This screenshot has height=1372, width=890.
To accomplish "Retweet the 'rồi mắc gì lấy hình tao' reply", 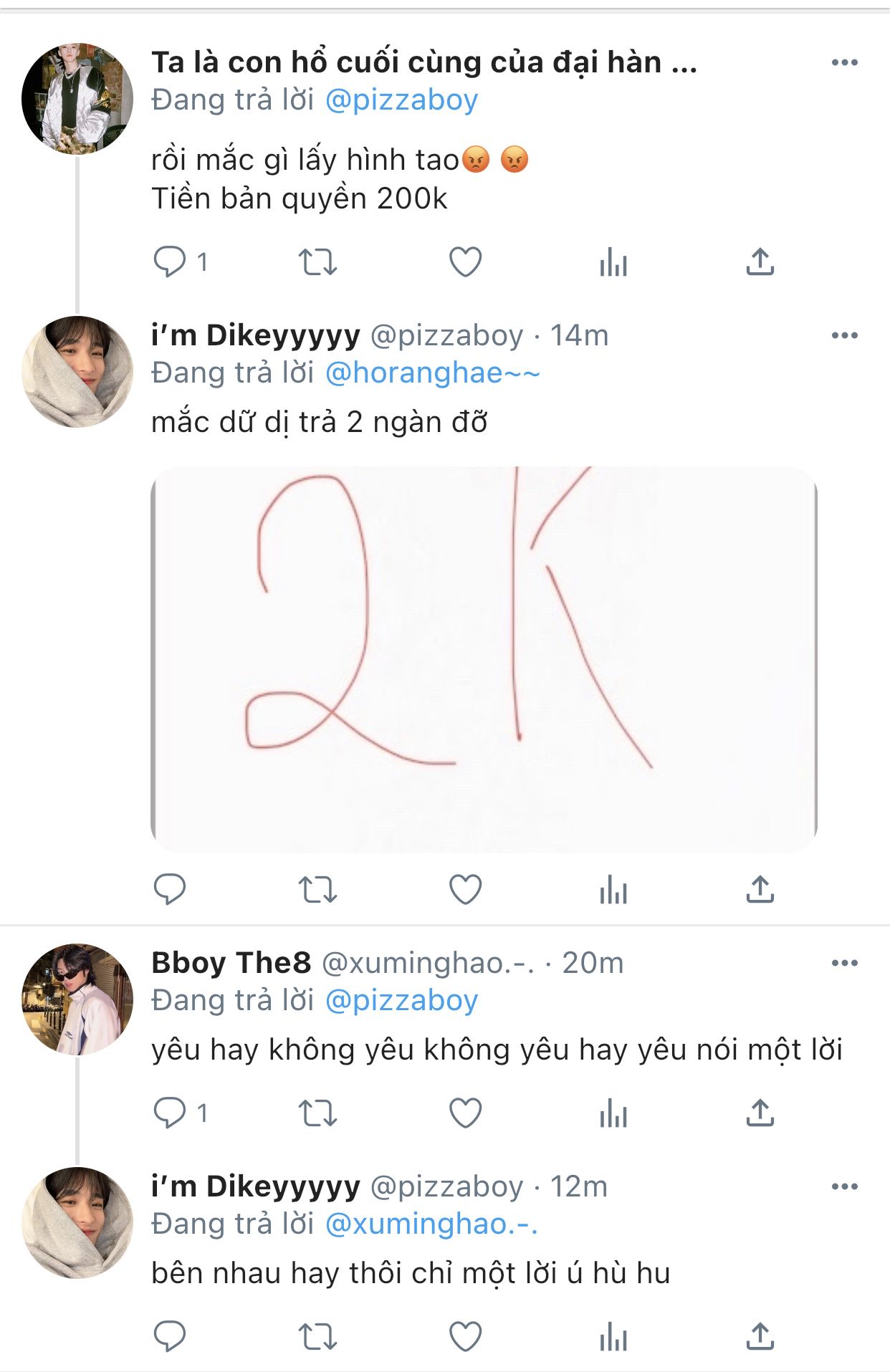I will 317,262.
